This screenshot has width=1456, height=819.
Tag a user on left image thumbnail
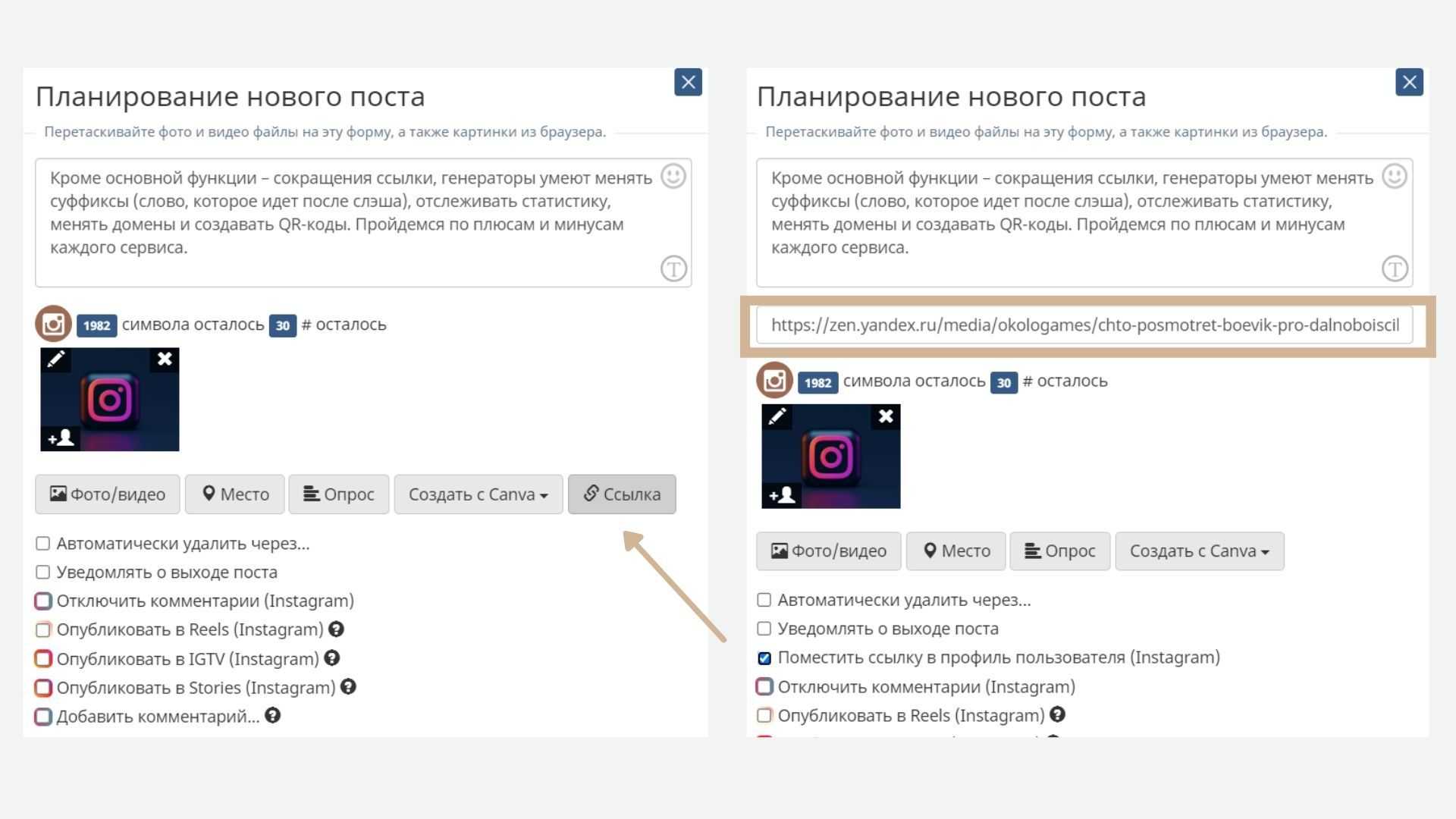click(x=61, y=438)
